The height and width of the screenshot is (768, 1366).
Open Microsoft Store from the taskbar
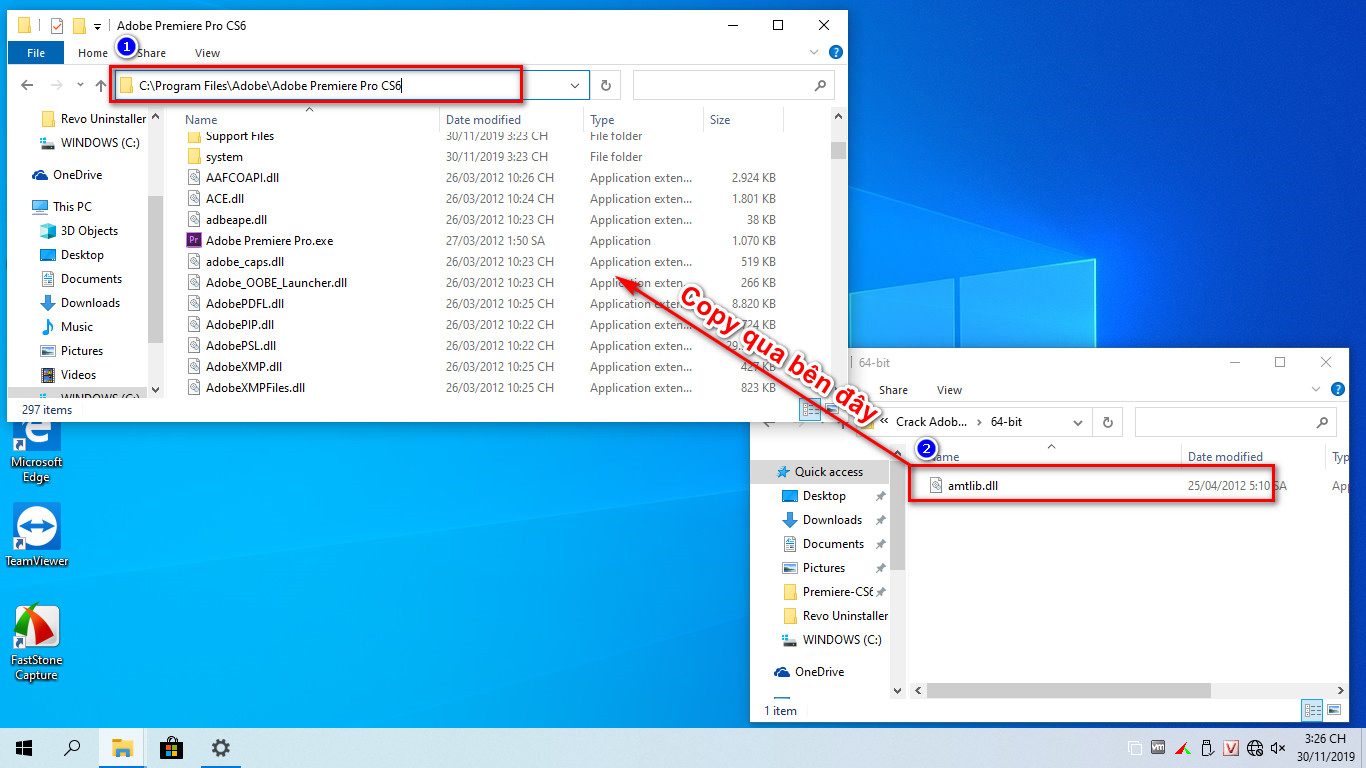(171, 748)
